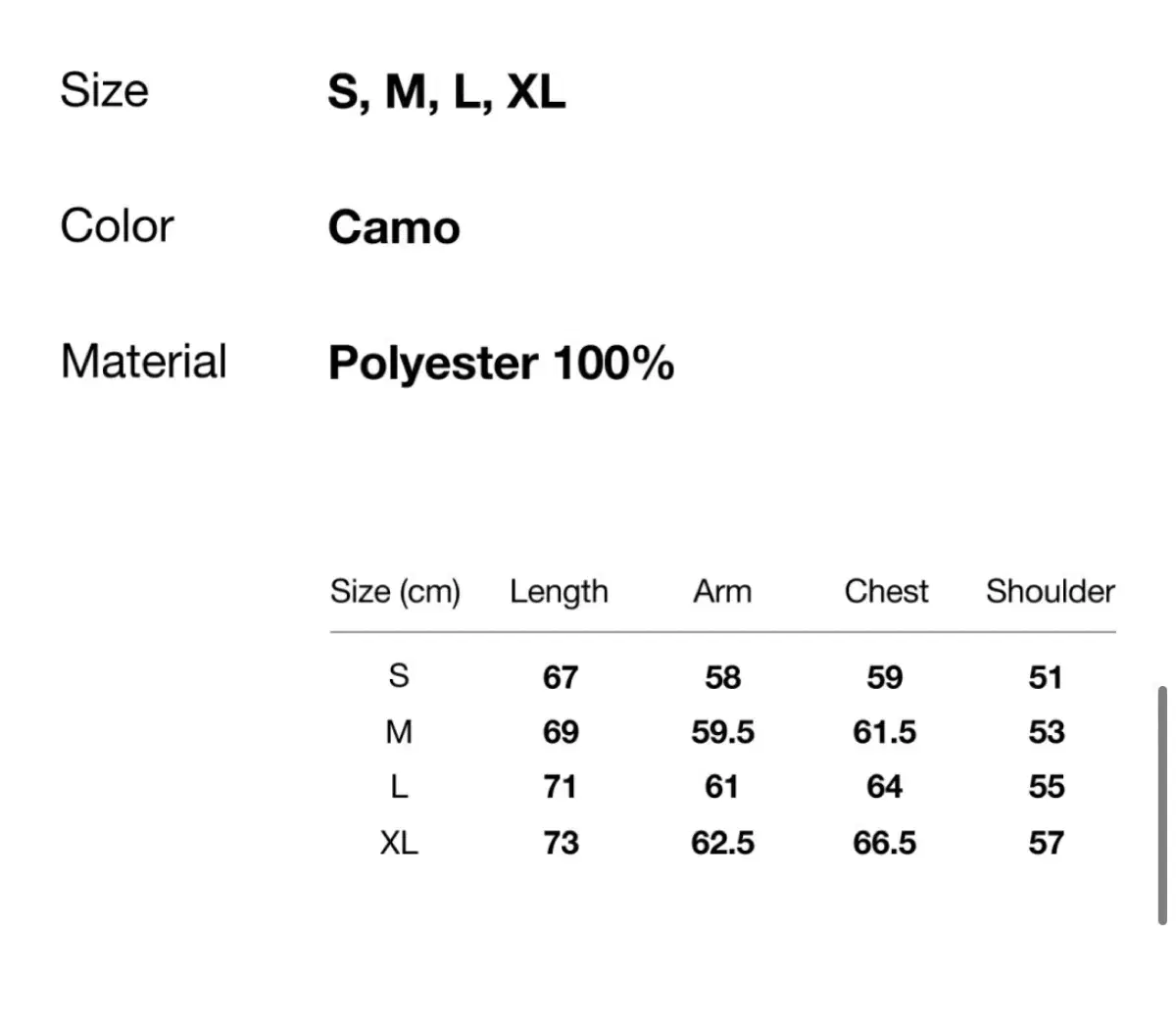Click the Chest column header

886,591
